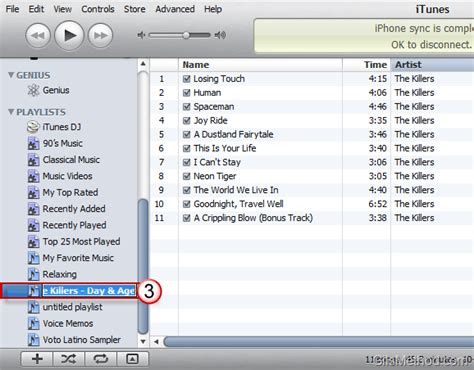Open the Edit menu
The image size is (474, 370).
tap(36, 9)
